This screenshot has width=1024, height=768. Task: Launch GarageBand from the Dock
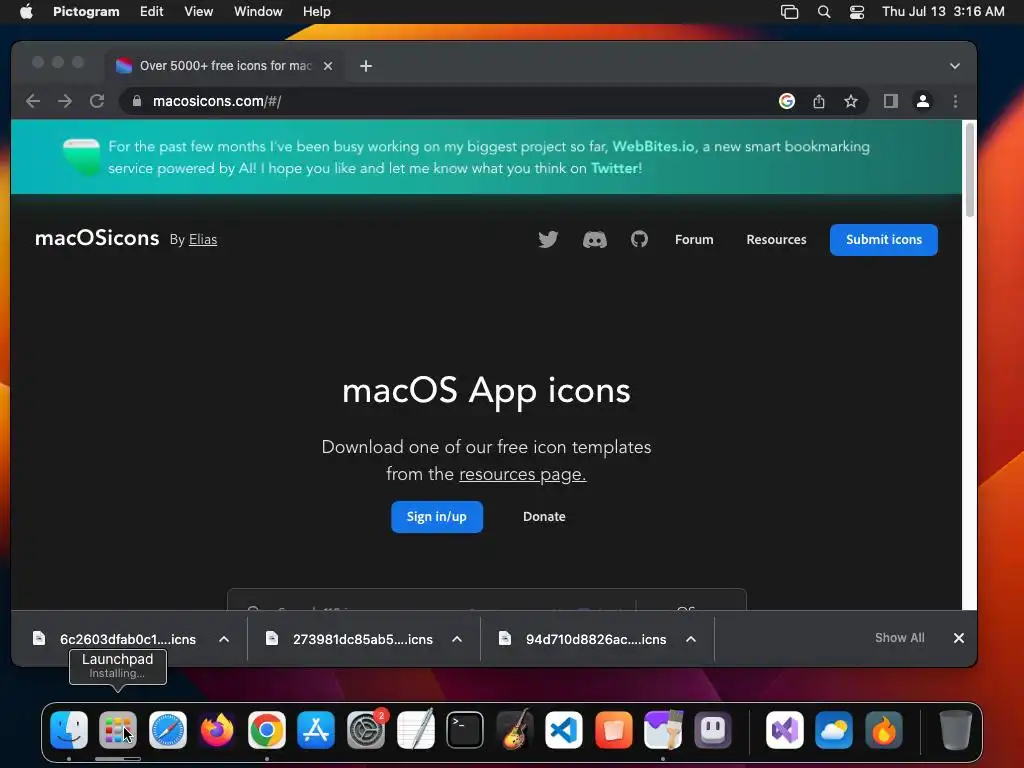(x=515, y=729)
